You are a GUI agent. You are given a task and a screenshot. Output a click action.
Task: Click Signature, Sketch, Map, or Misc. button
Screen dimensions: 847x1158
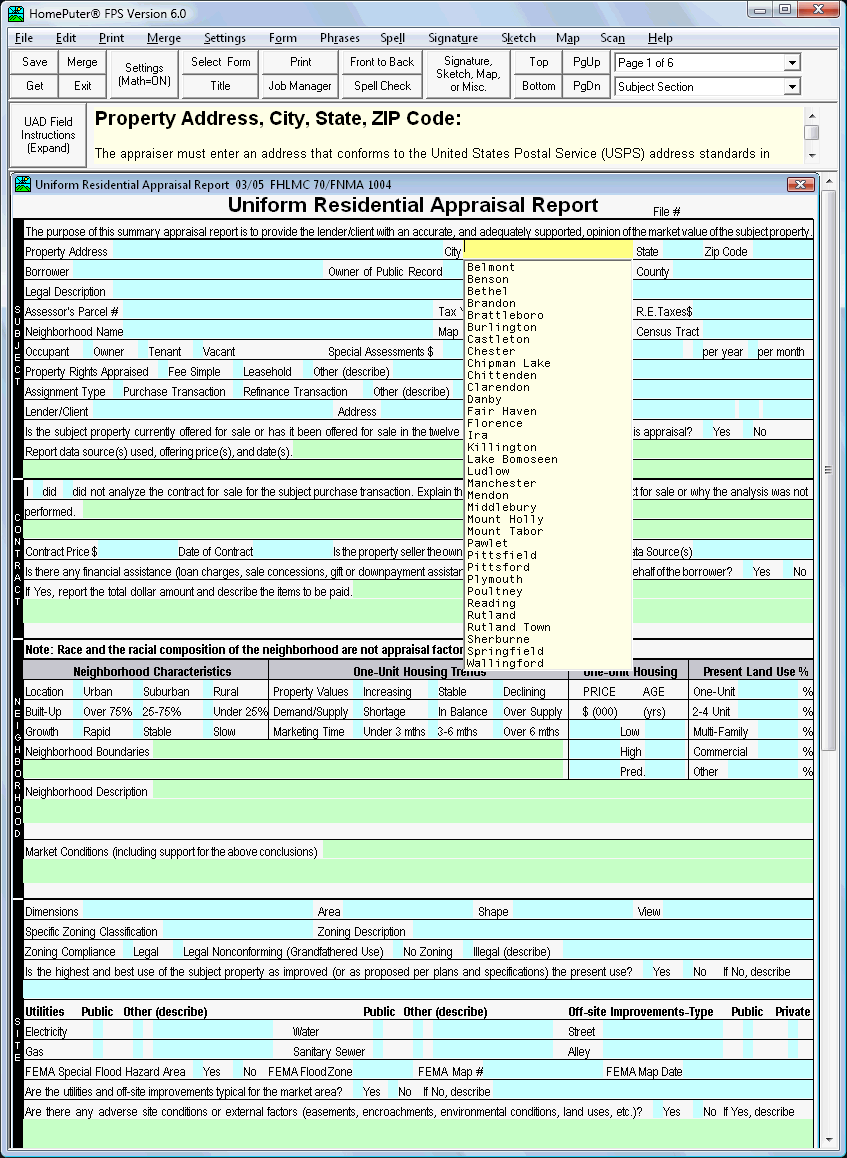467,74
